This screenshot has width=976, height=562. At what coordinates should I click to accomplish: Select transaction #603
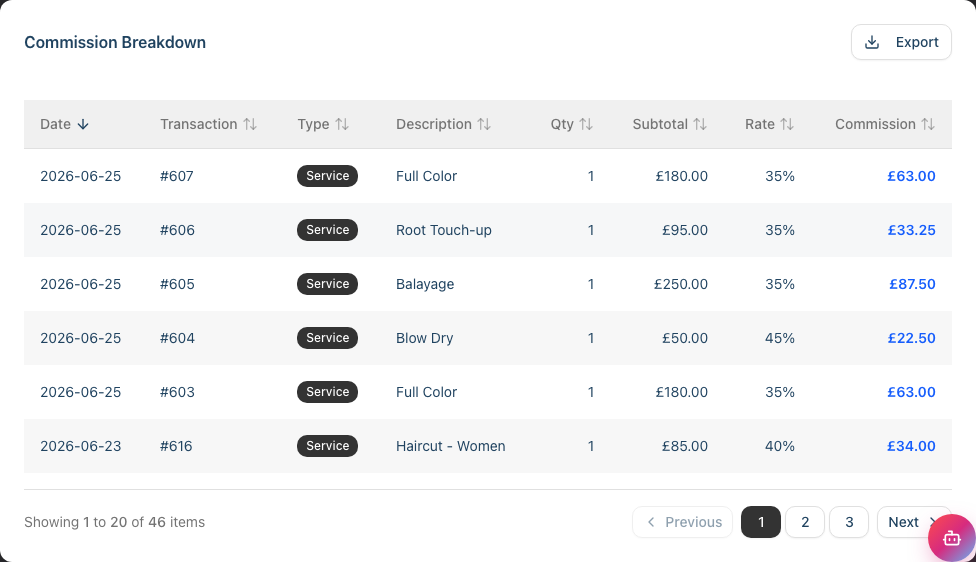coord(177,393)
